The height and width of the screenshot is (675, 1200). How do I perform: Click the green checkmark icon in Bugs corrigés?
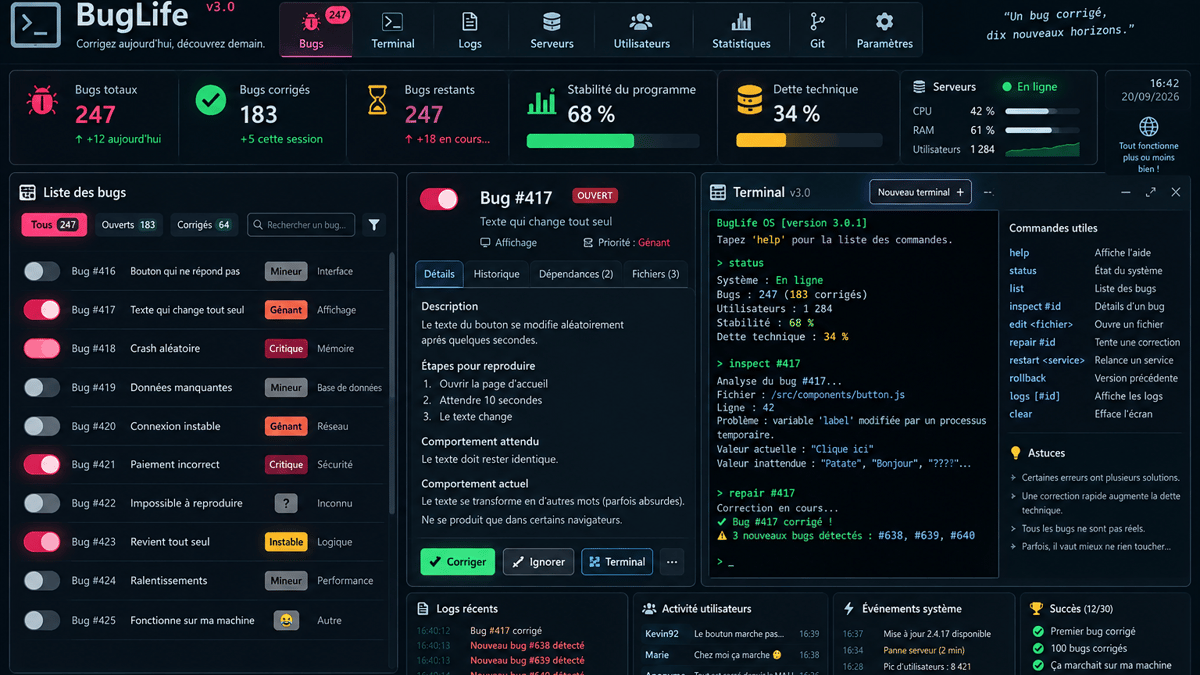[x=210, y=100]
